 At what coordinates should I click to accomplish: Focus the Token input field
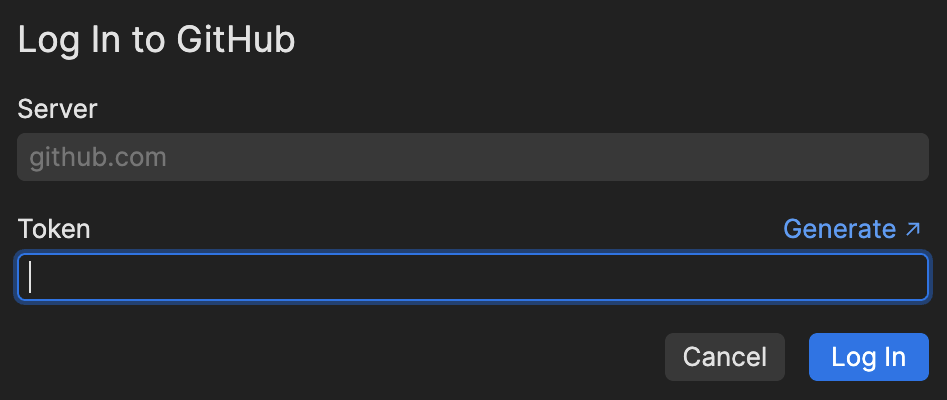[x=473, y=277]
